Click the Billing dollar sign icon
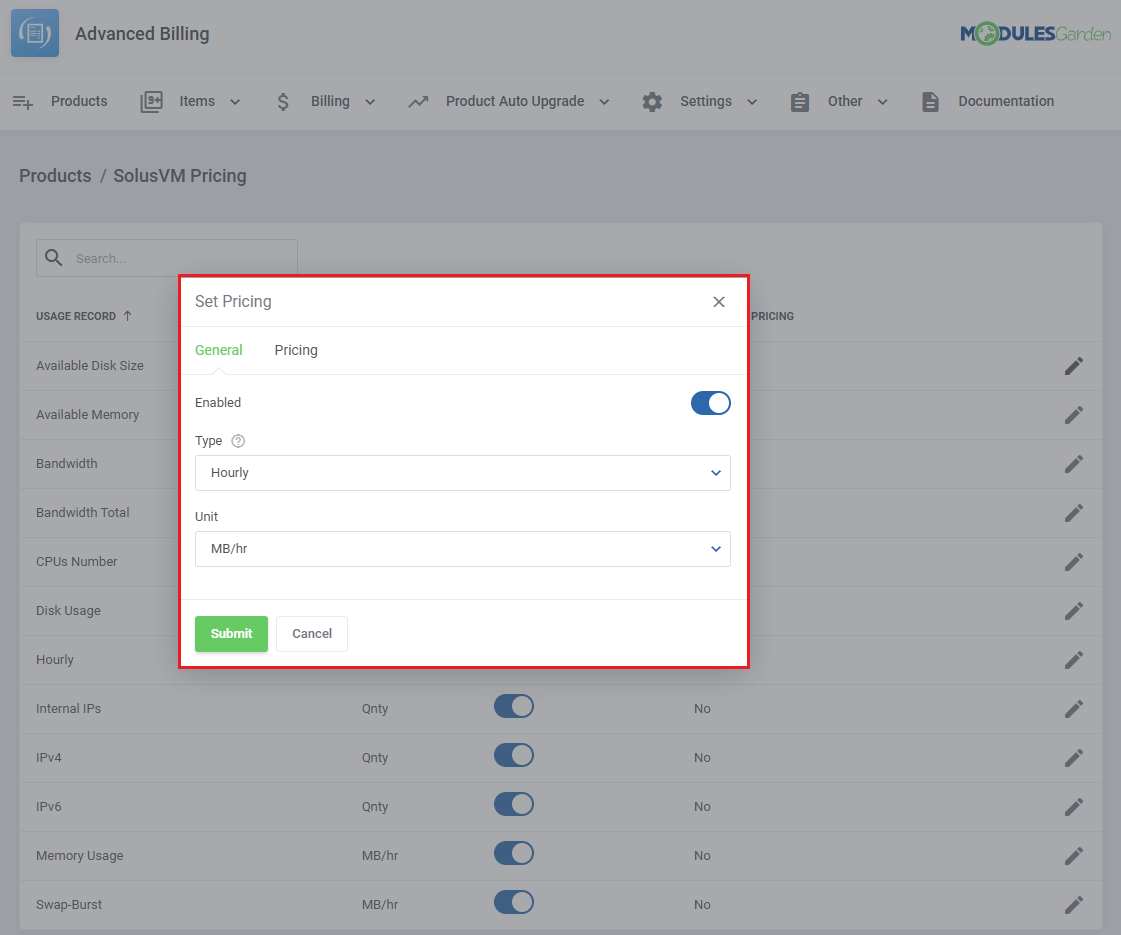1121x935 pixels. [283, 102]
